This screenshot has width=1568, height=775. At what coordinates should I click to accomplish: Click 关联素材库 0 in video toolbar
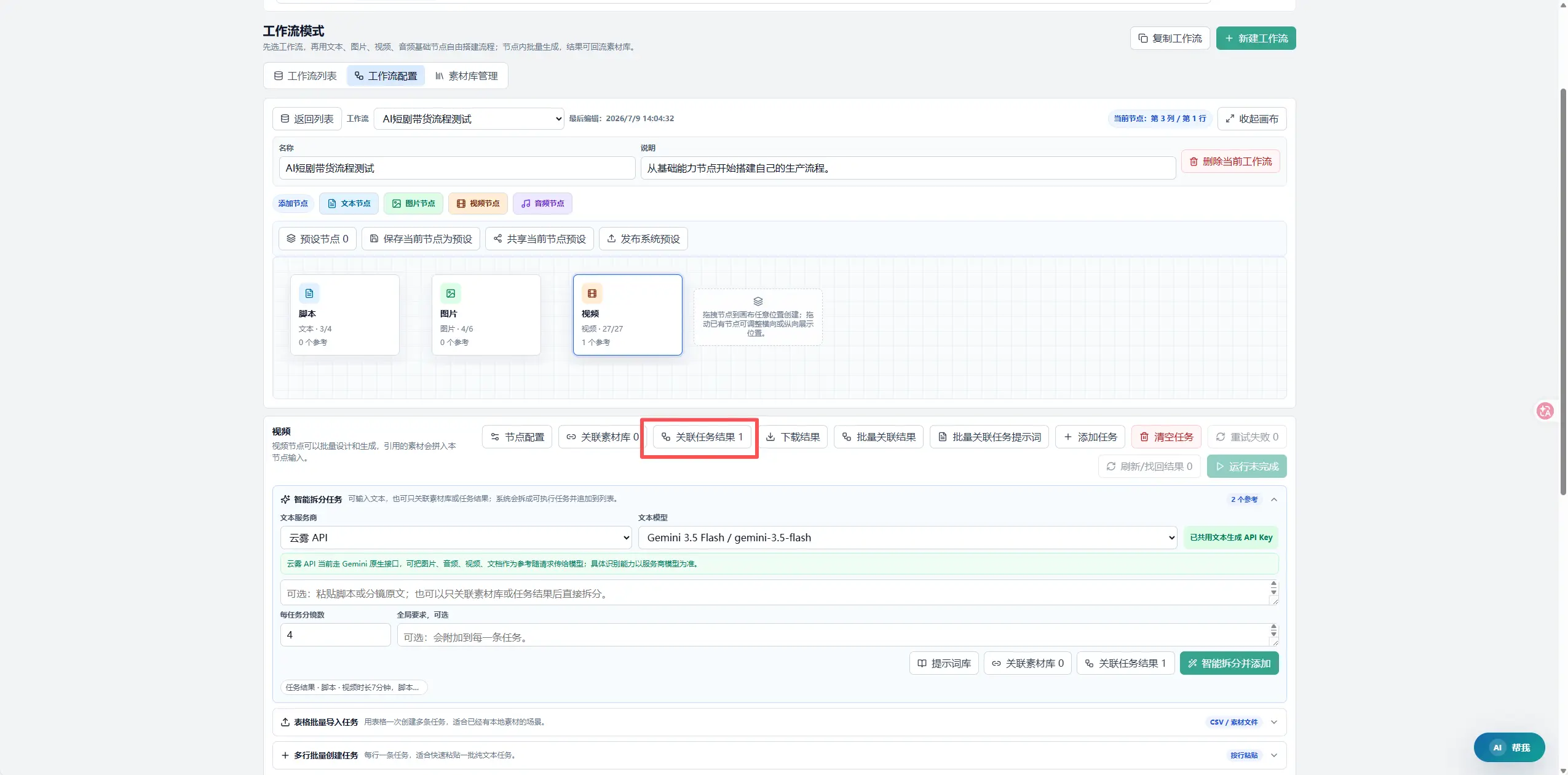(x=603, y=437)
